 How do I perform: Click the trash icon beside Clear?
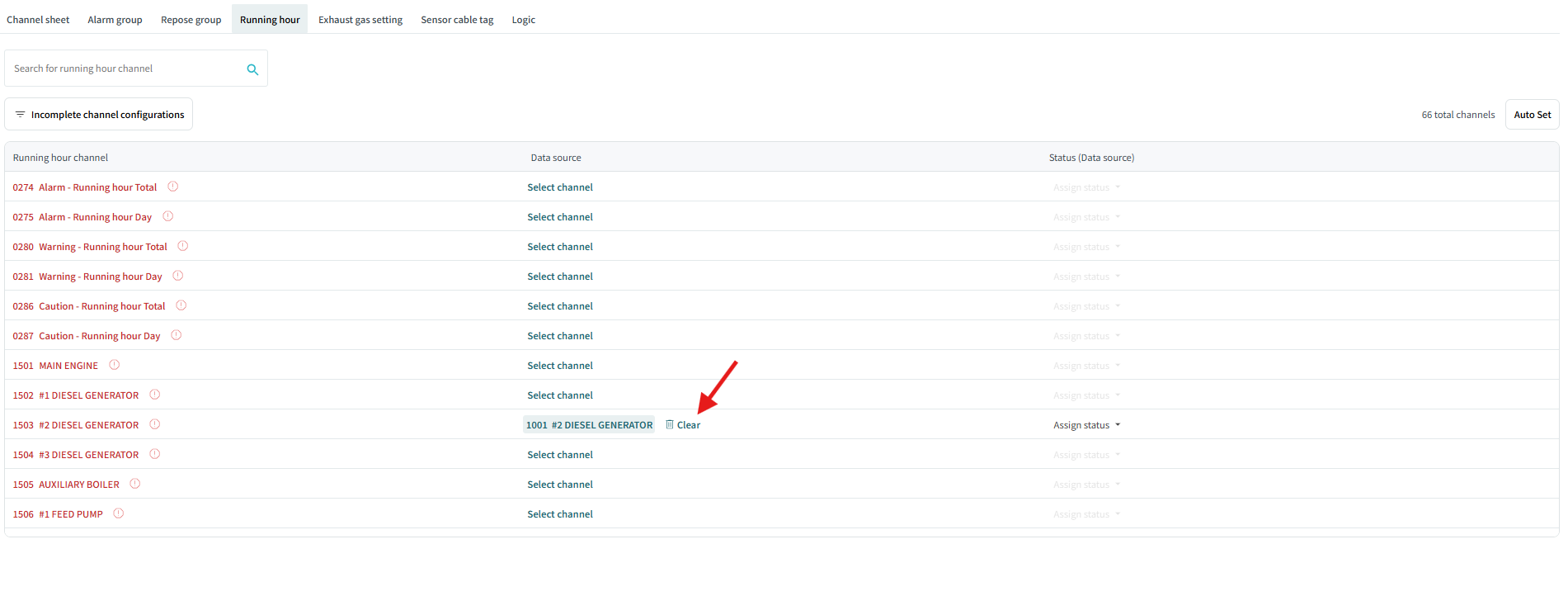pos(670,424)
